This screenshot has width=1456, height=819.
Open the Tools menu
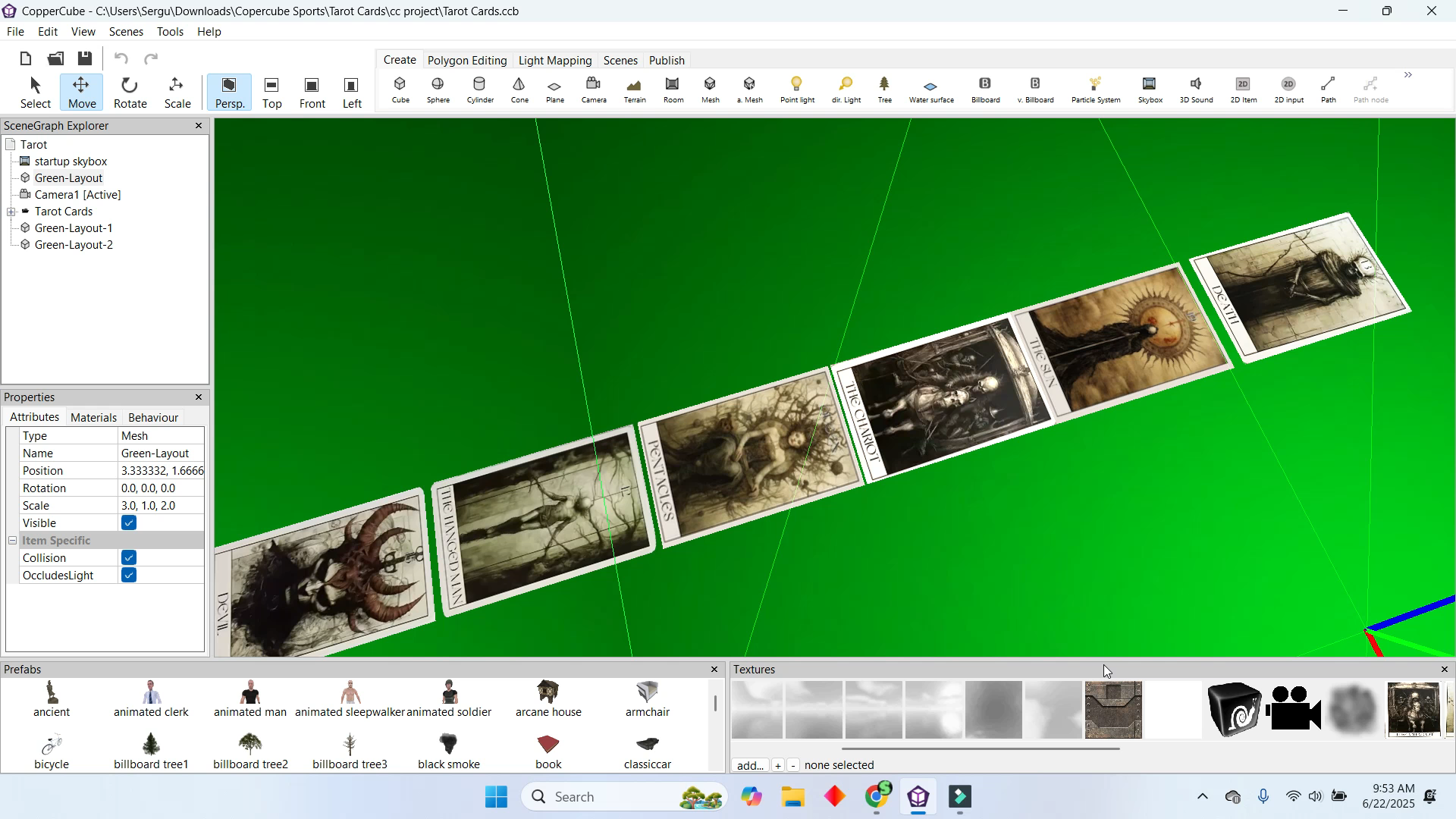170,32
